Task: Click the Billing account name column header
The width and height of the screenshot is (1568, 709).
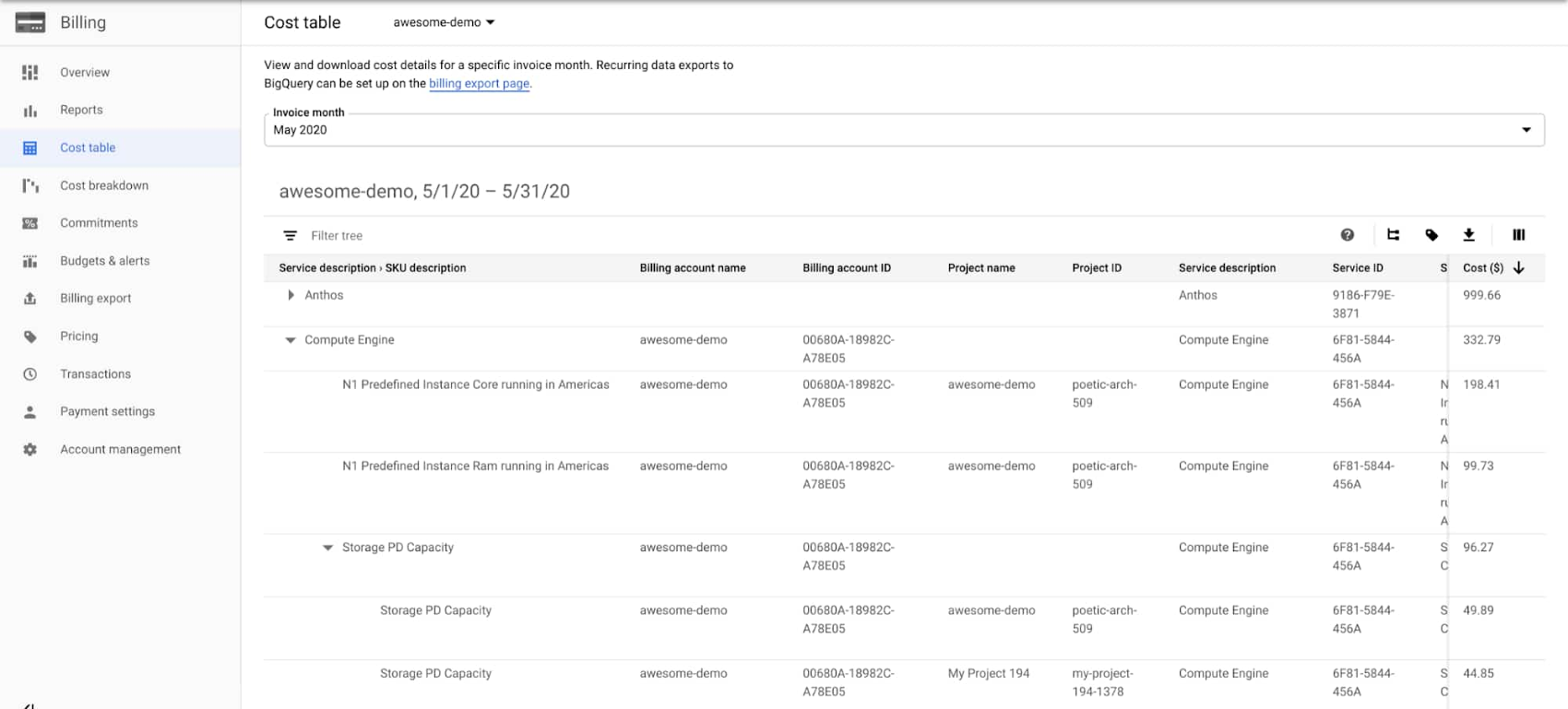Action: (x=693, y=268)
